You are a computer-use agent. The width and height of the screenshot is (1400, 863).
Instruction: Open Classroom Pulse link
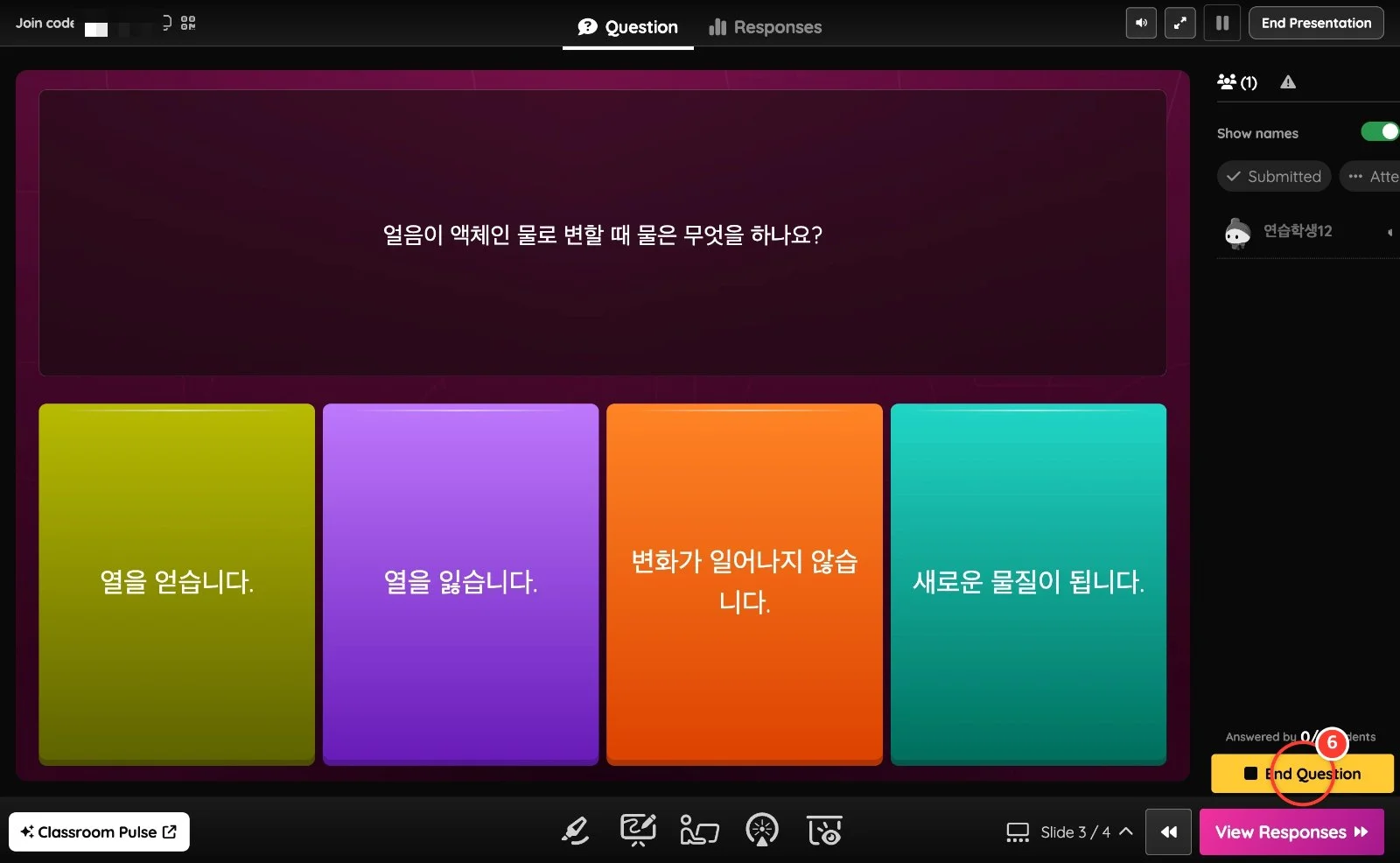[x=99, y=831]
